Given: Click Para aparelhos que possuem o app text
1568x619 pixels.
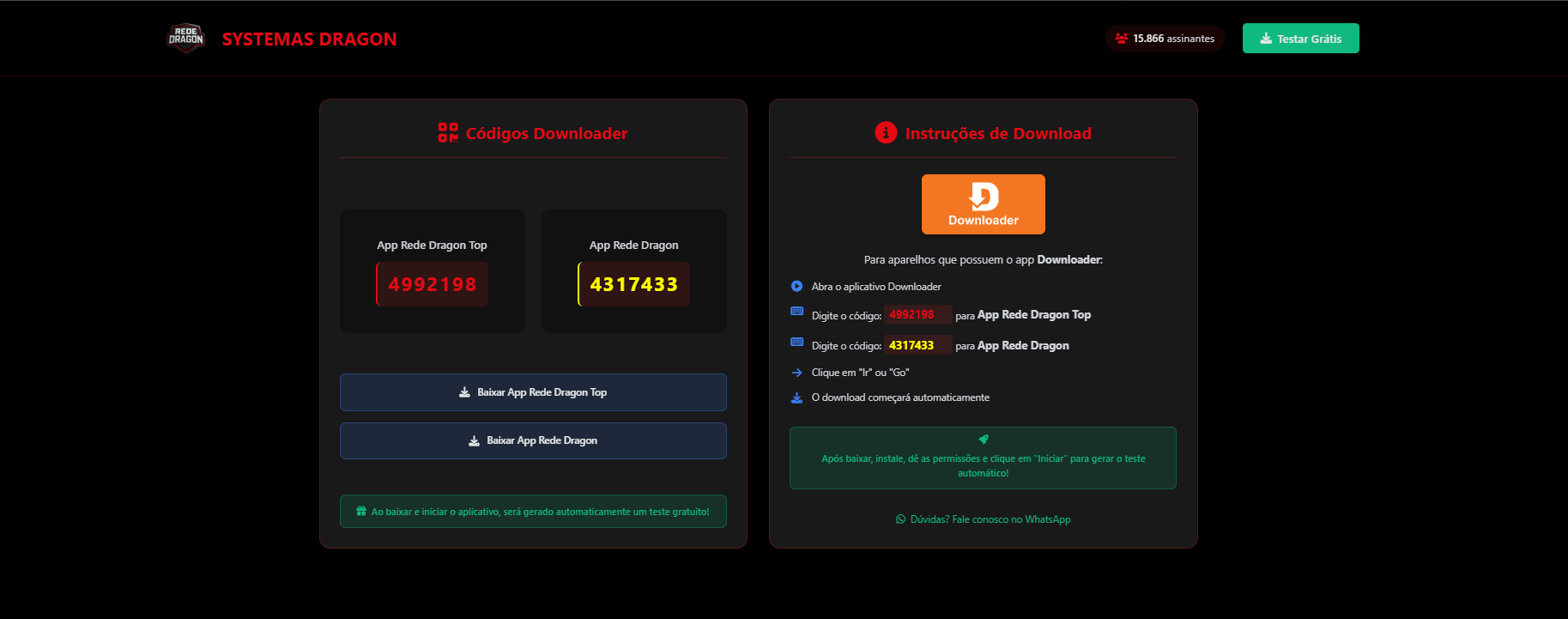Looking at the screenshot, I should 984,259.
